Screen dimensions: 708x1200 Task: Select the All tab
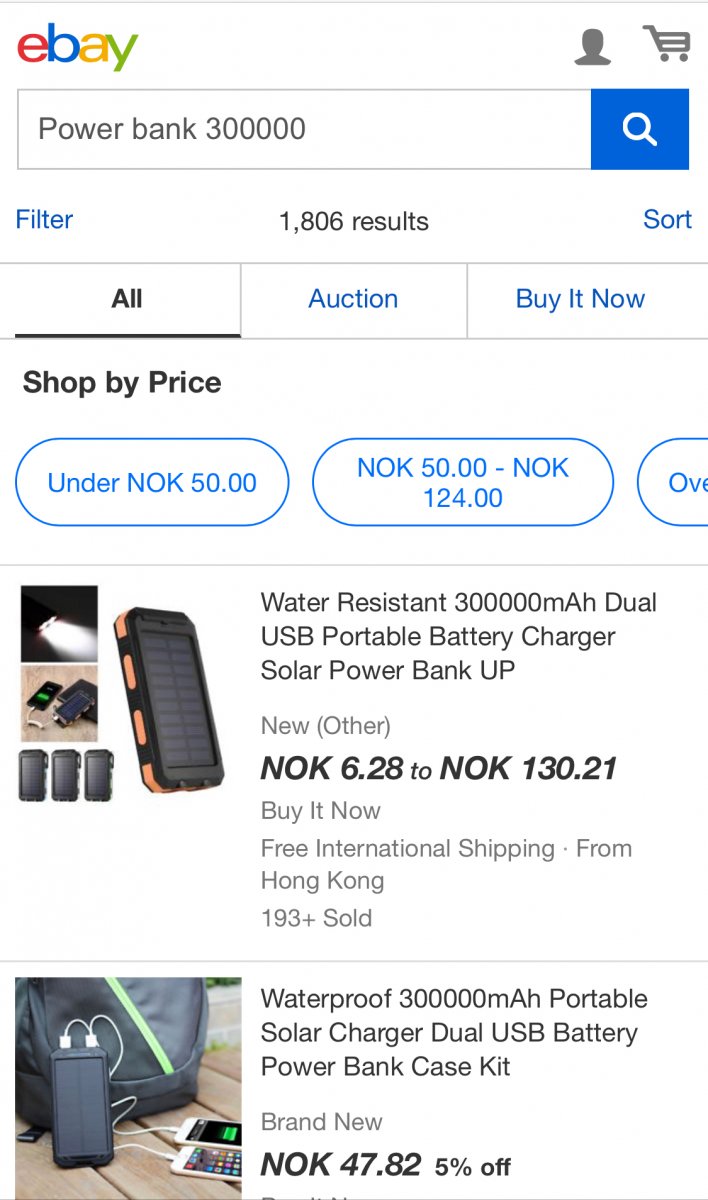(127, 299)
